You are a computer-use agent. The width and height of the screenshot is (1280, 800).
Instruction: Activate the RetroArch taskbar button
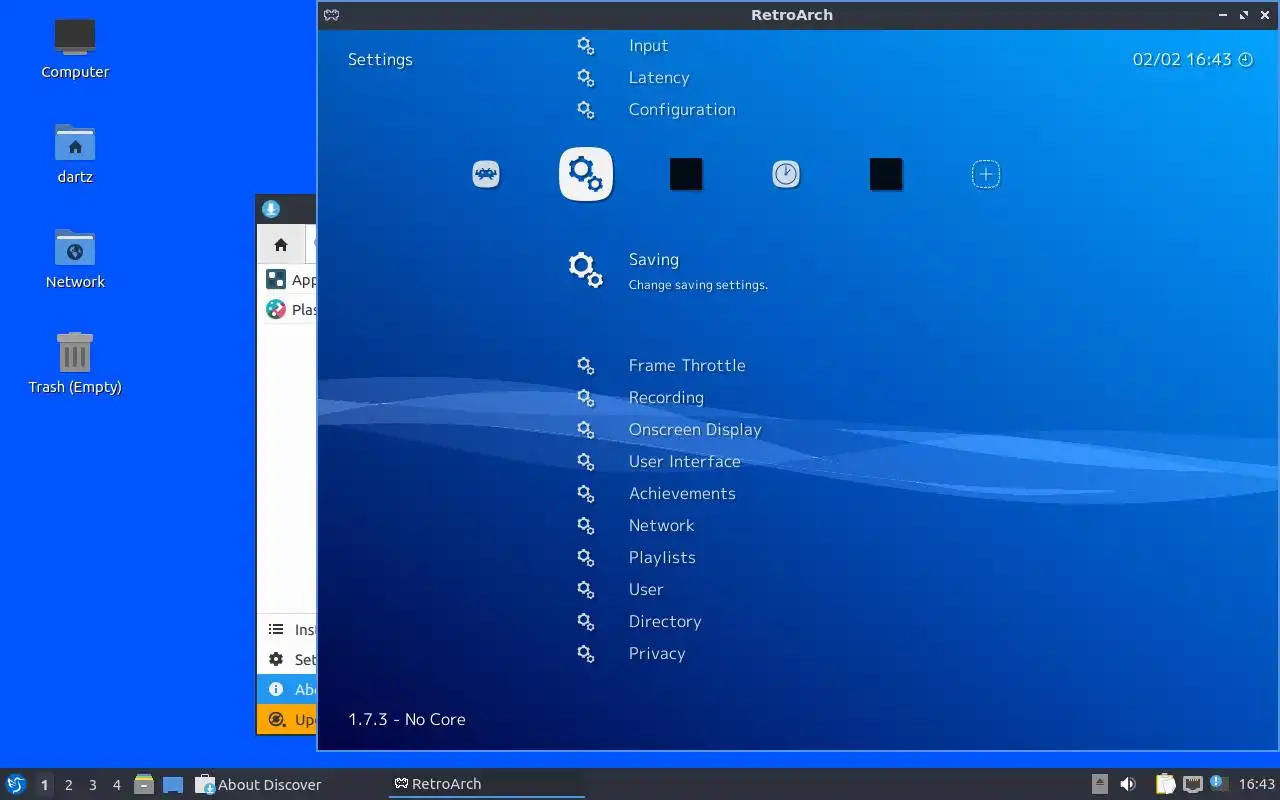tap(487, 785)
